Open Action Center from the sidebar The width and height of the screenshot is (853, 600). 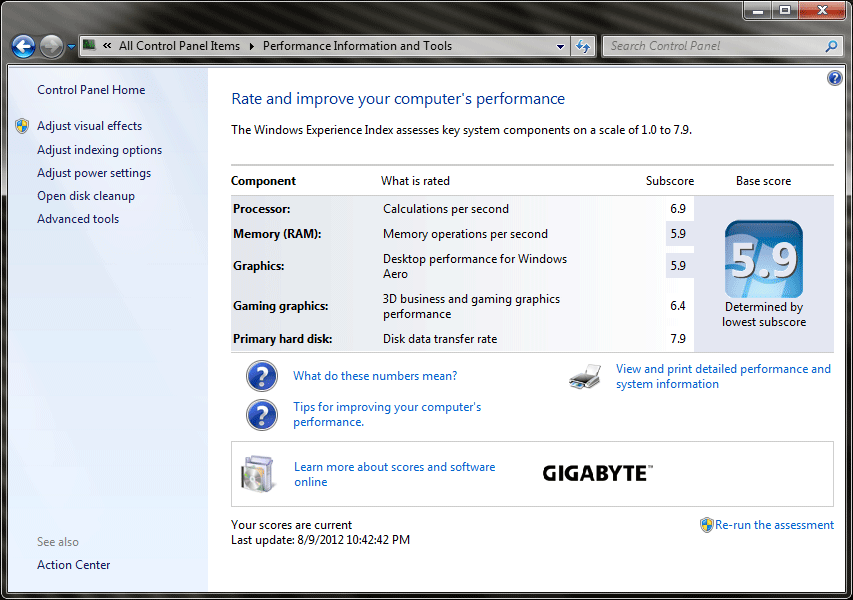click(73, 564)
